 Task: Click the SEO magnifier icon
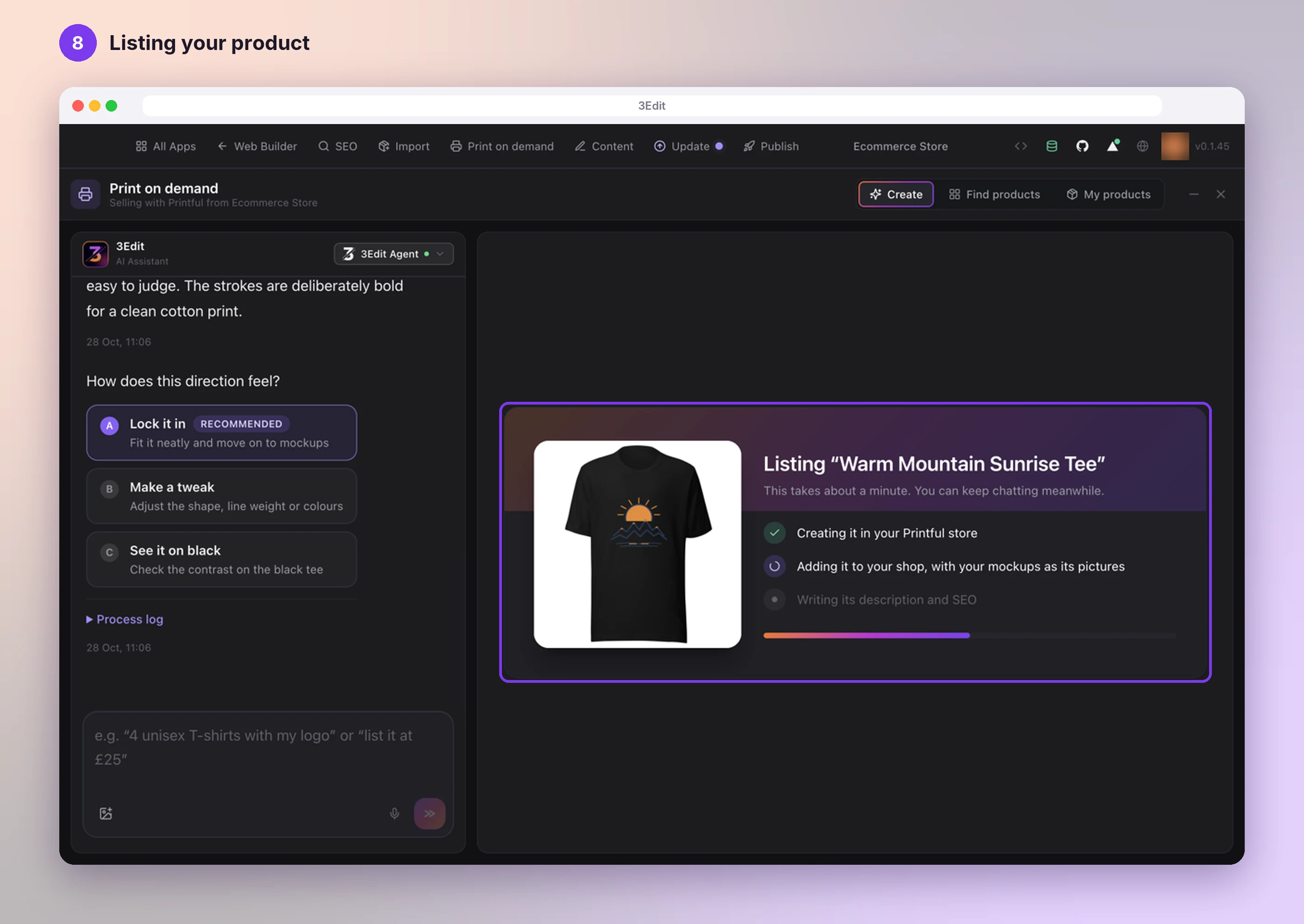pos(323,146)
